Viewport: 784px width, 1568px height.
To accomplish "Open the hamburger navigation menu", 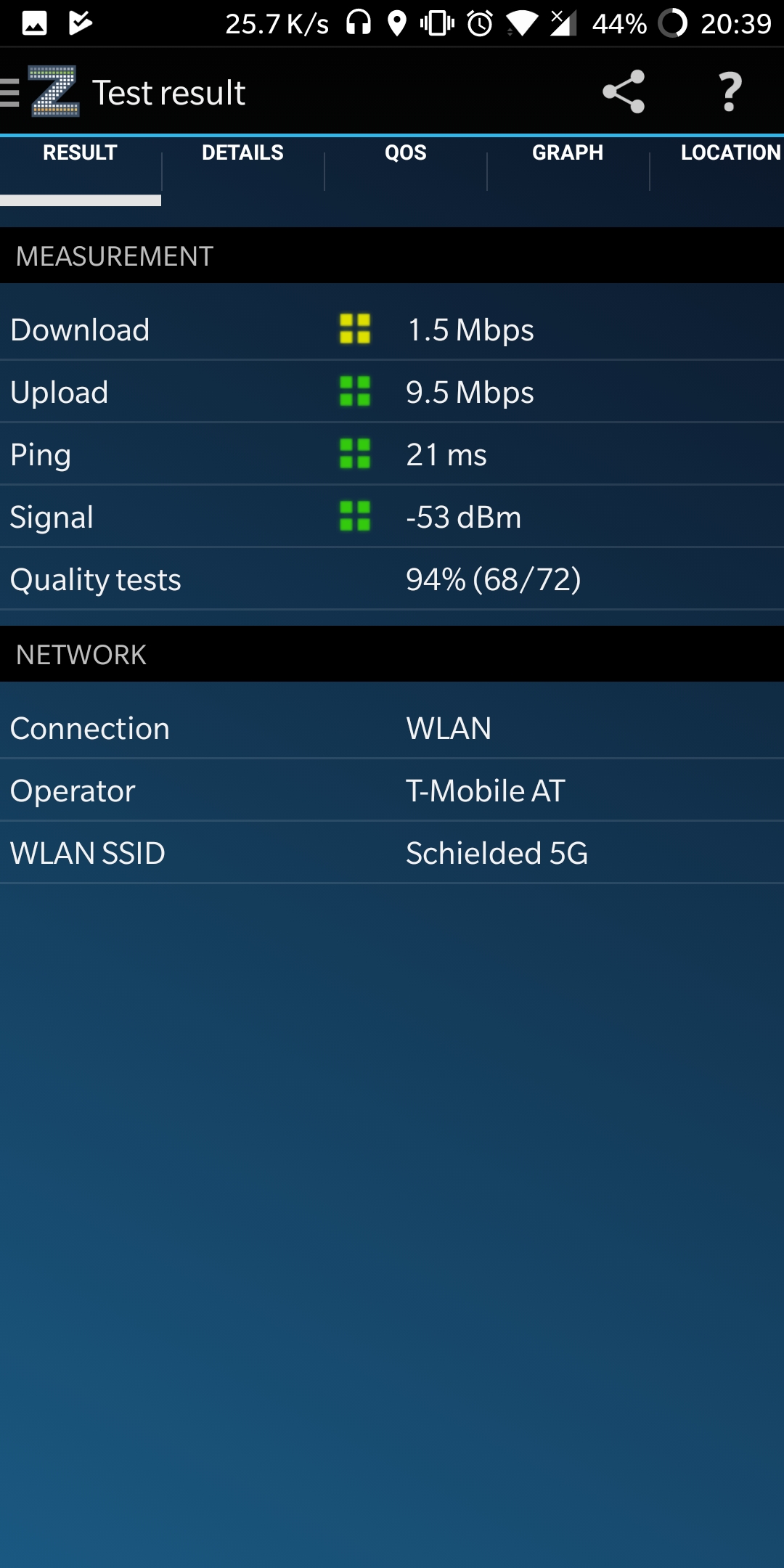I will click(x=9, y=93).
